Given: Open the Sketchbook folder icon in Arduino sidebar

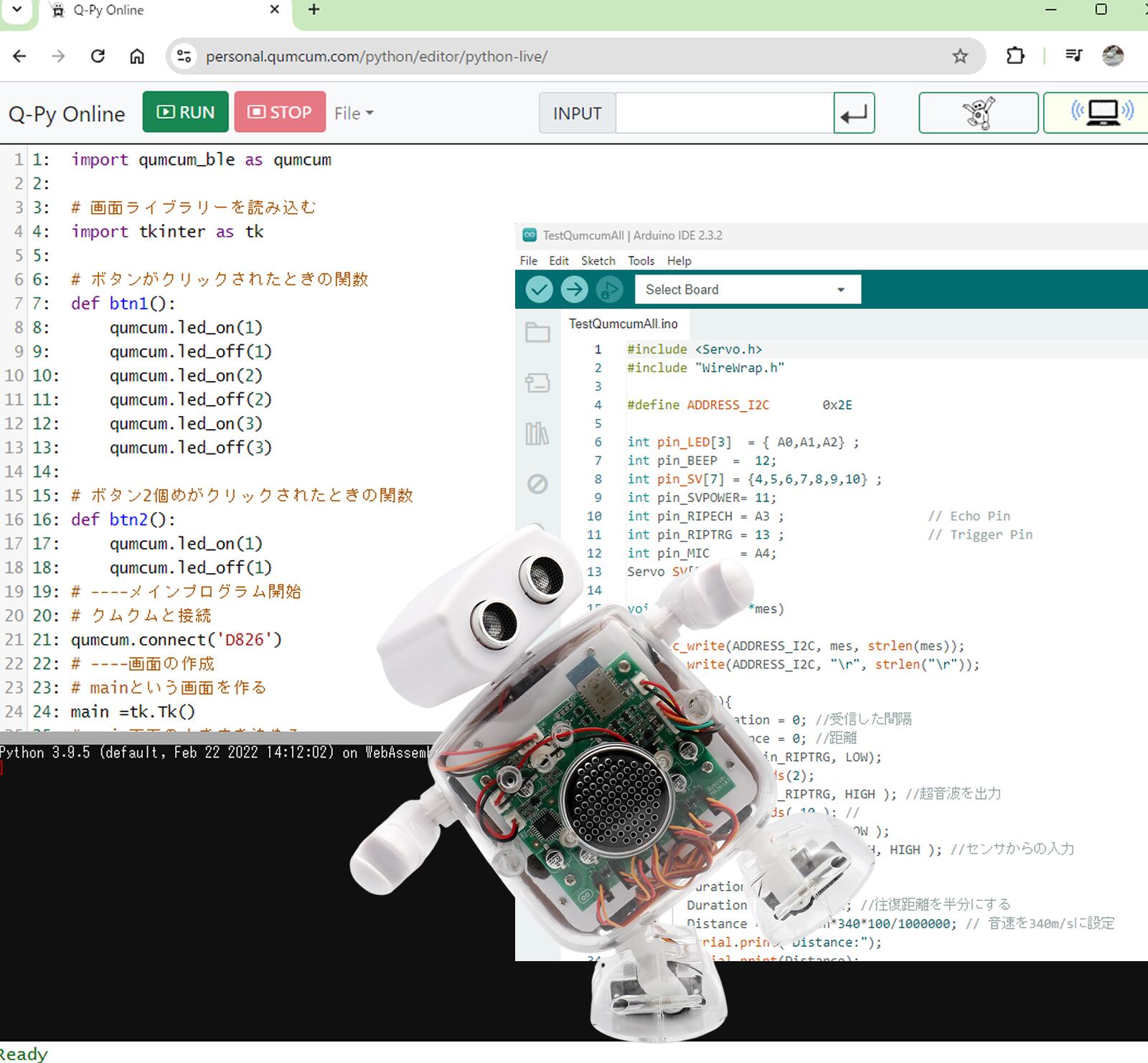Looking at the screenshot, I should coord(537,332).
